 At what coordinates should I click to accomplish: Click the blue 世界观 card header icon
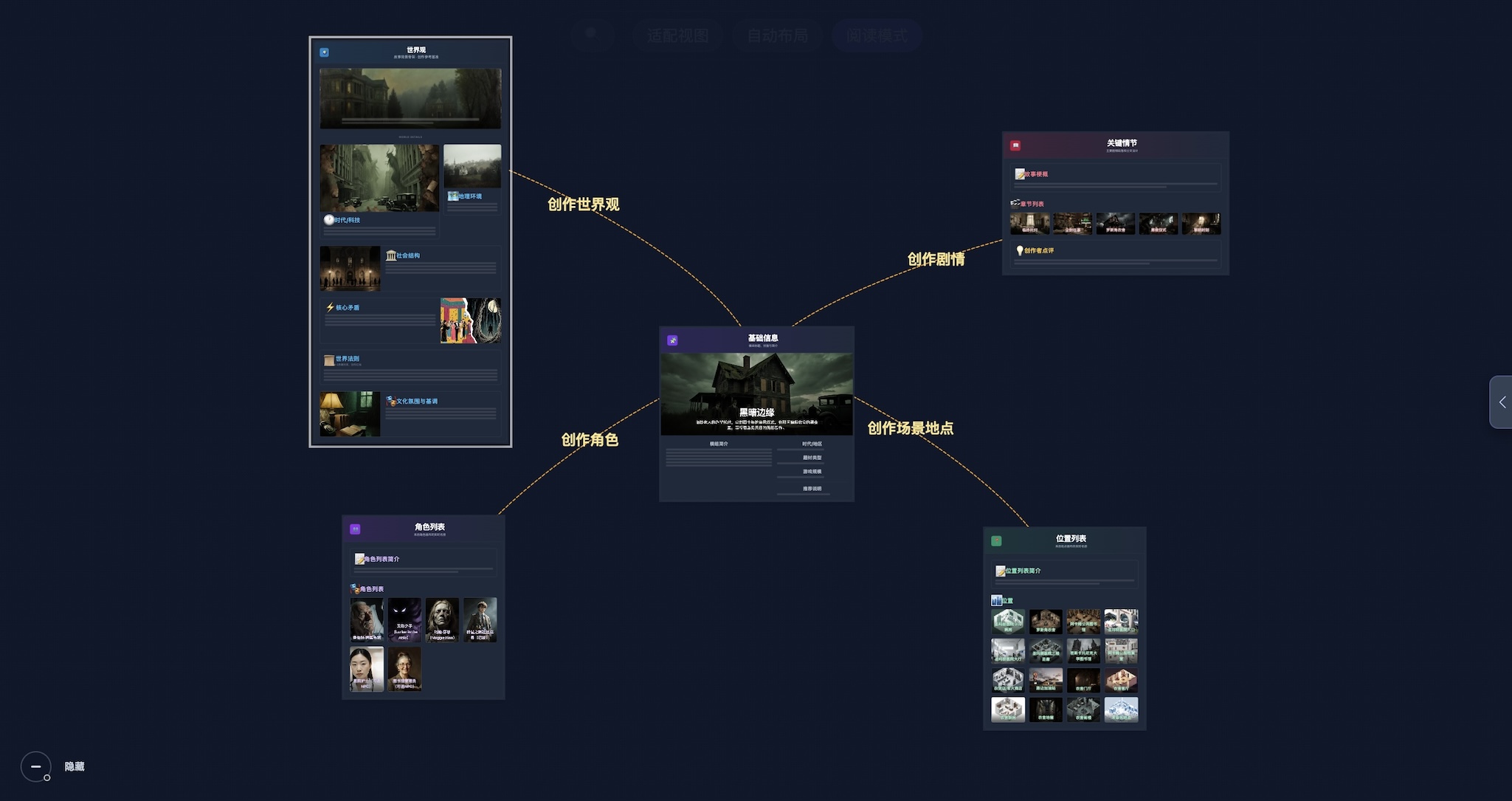pos(324,52)
